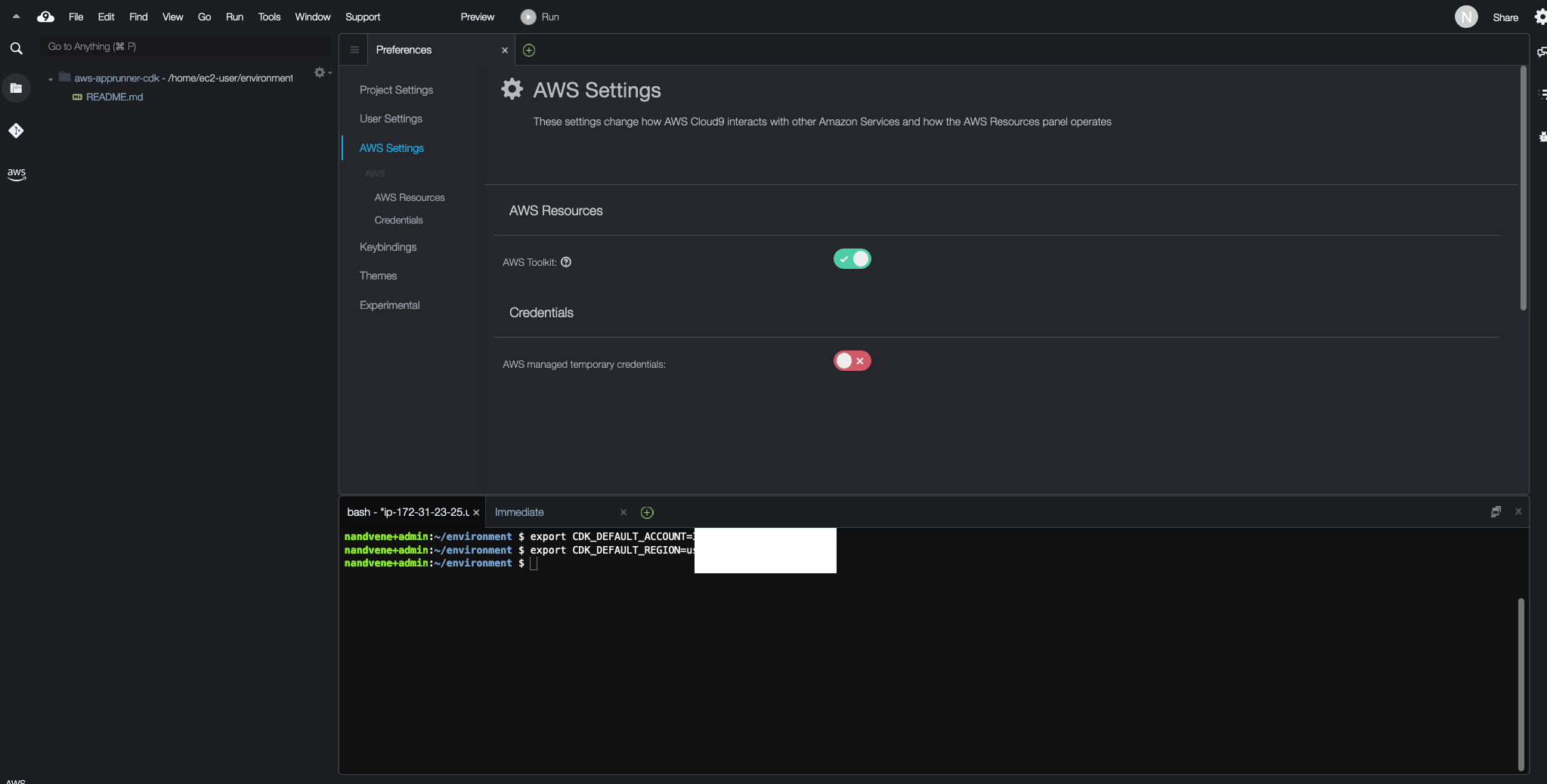
Task: Open the pane tab list menu icon
Action: (x=354, y=50)
